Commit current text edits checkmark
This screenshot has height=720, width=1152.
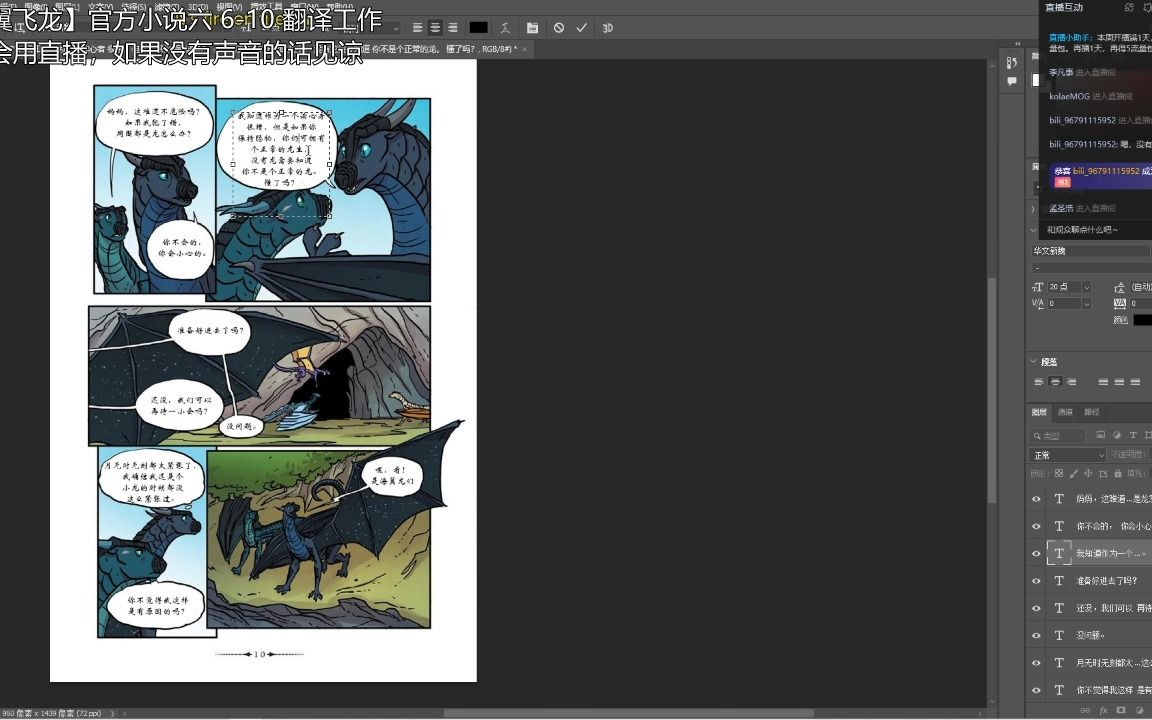click(x=581, y=28)
